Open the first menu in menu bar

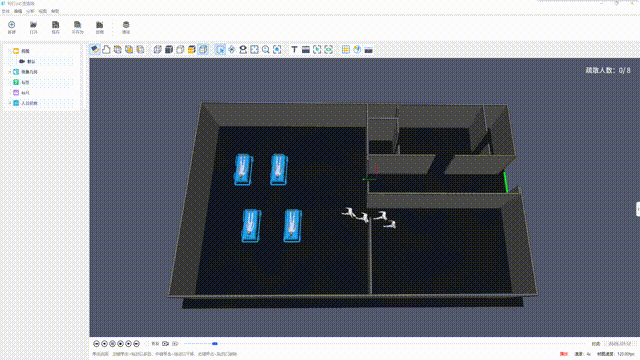click(6, 11)
